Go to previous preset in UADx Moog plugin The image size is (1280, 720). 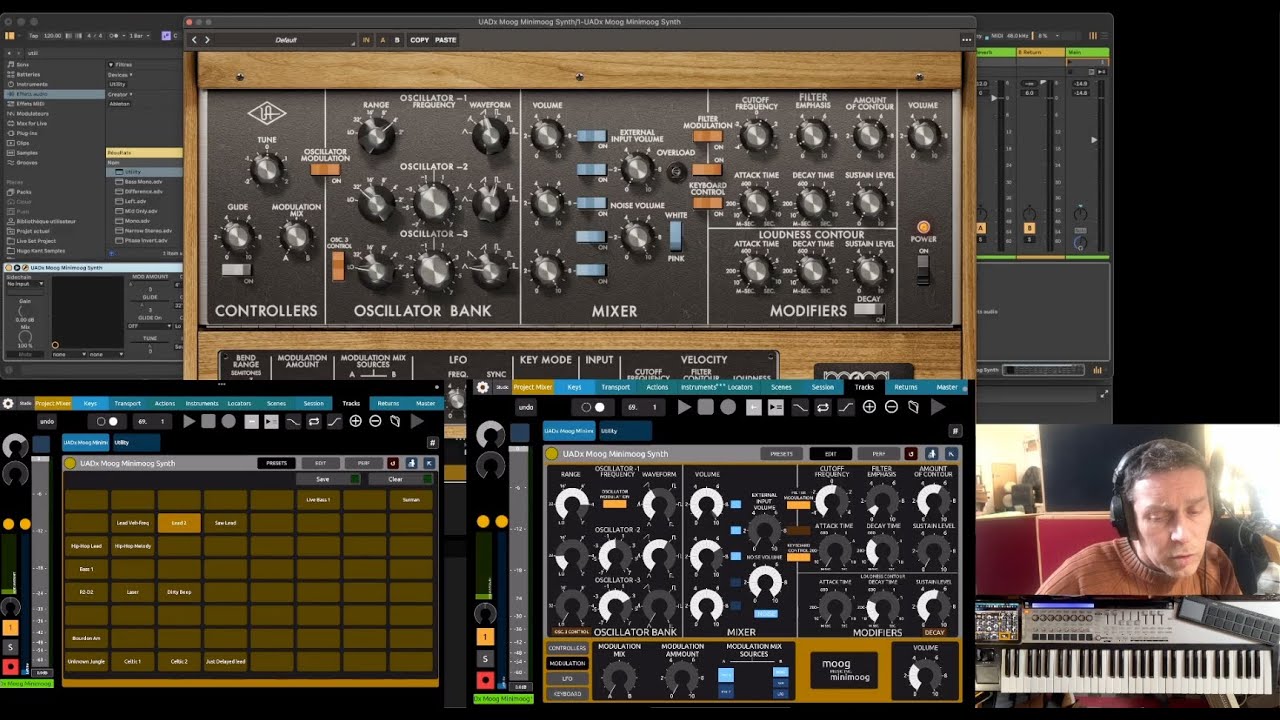coord(194,40)
